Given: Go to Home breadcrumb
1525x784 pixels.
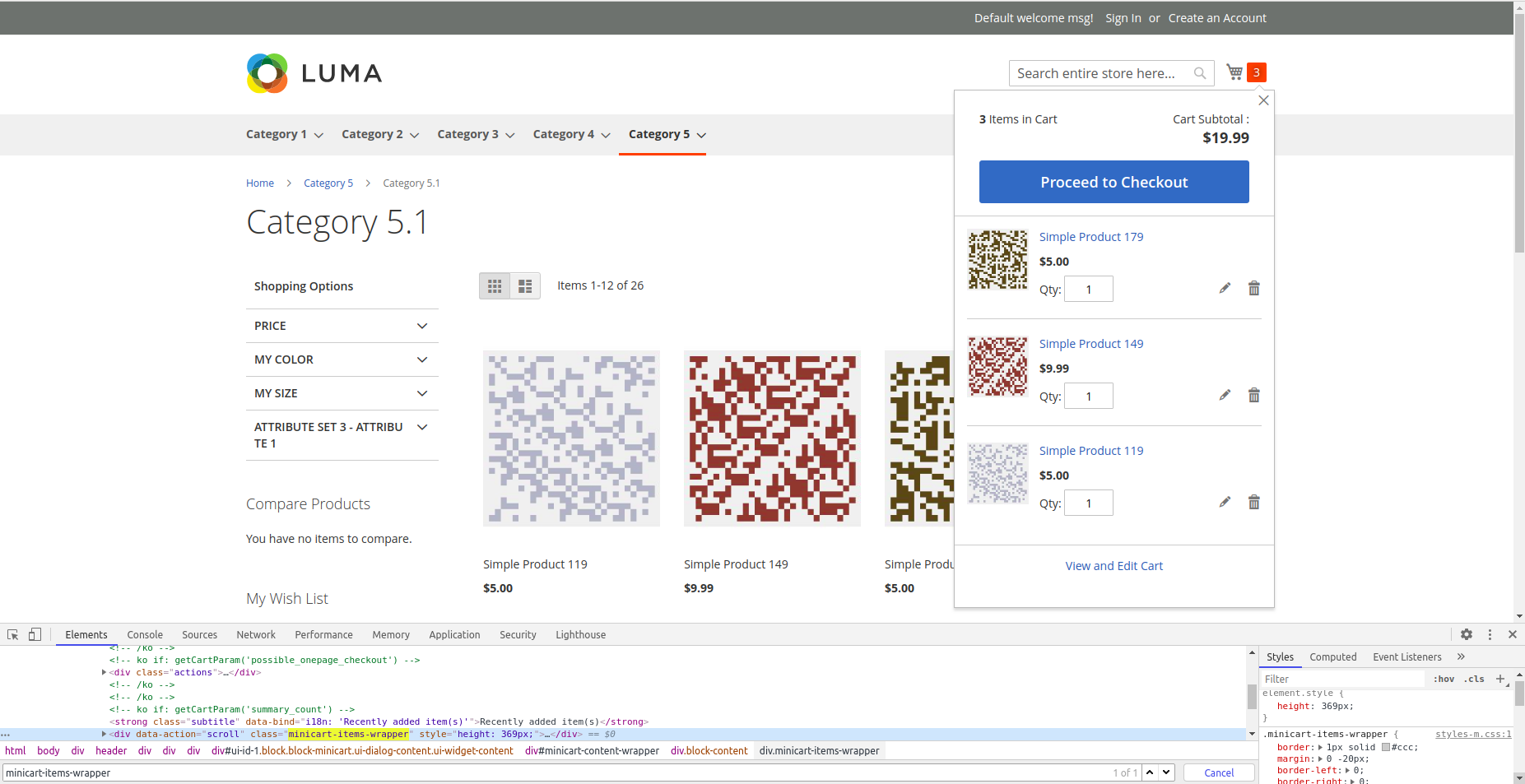Looking at the screenshot, I should (260, 183).
